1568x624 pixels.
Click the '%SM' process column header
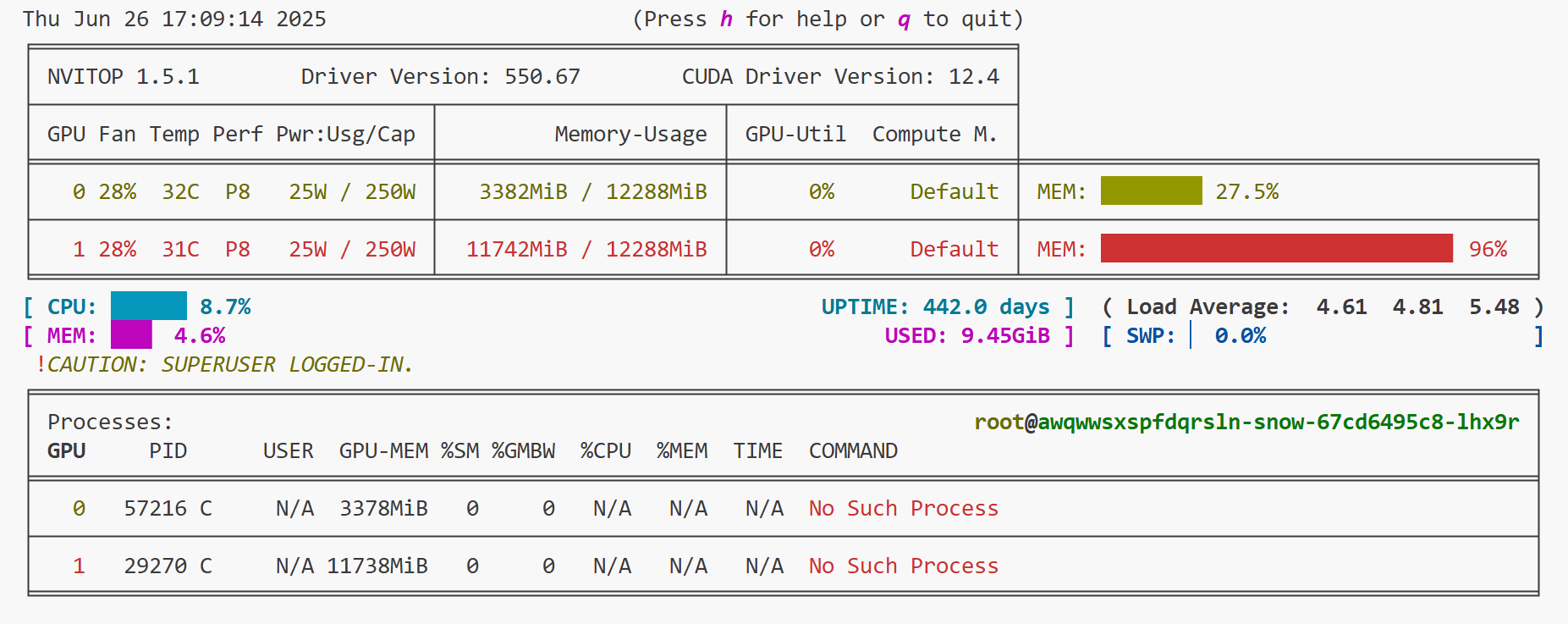coord(459,450)
